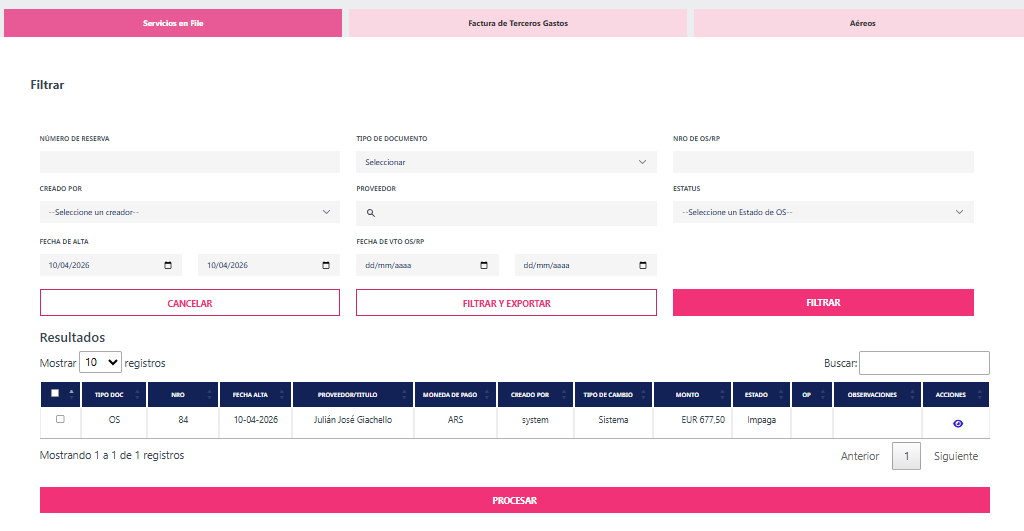The image size is (1024, 531).
Task: Apply filters with the Filtrar button
Action: pyautogui.click(x=823, y=302)
